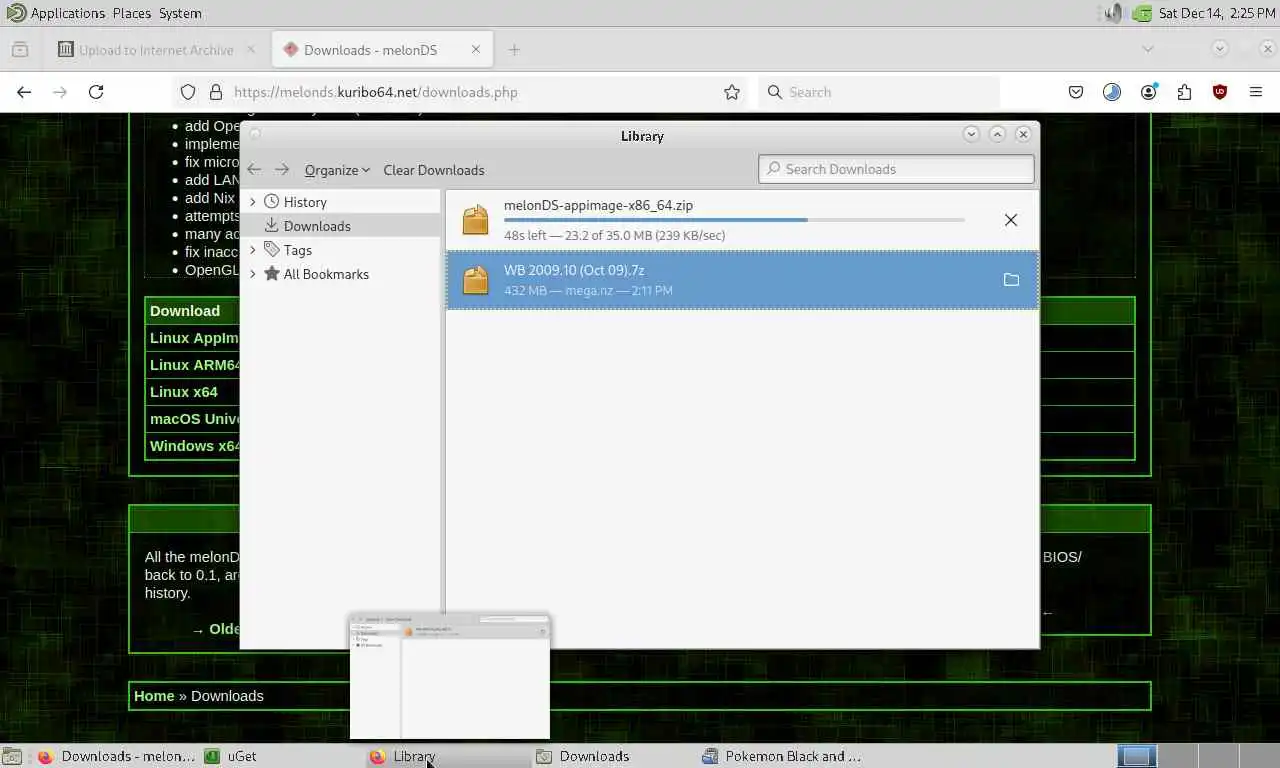Image resolution: width=1280 pixels, height=768 pixels.
Task: Switch to Downloads - melon... taskbar window
Action: pyautogui.click(x=116, y=756)
